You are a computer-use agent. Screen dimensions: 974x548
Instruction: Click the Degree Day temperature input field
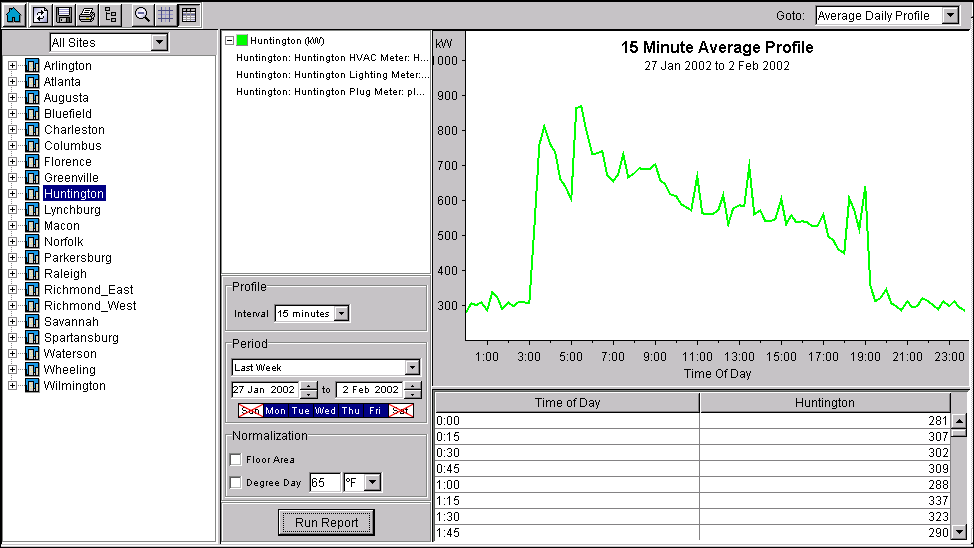pos(324,483)
